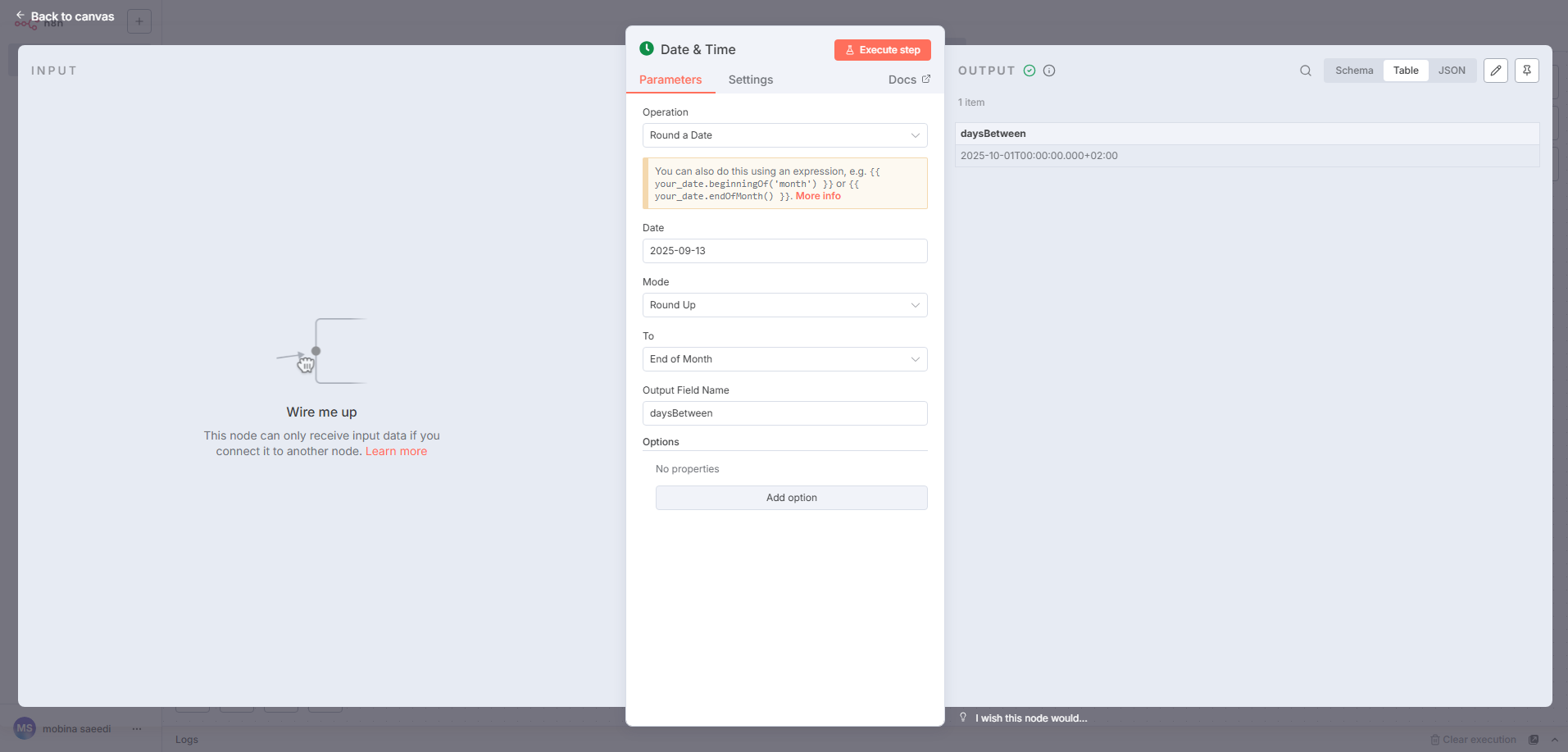
Task: Click the pencil edit output icon
Action: point(1495,71)
